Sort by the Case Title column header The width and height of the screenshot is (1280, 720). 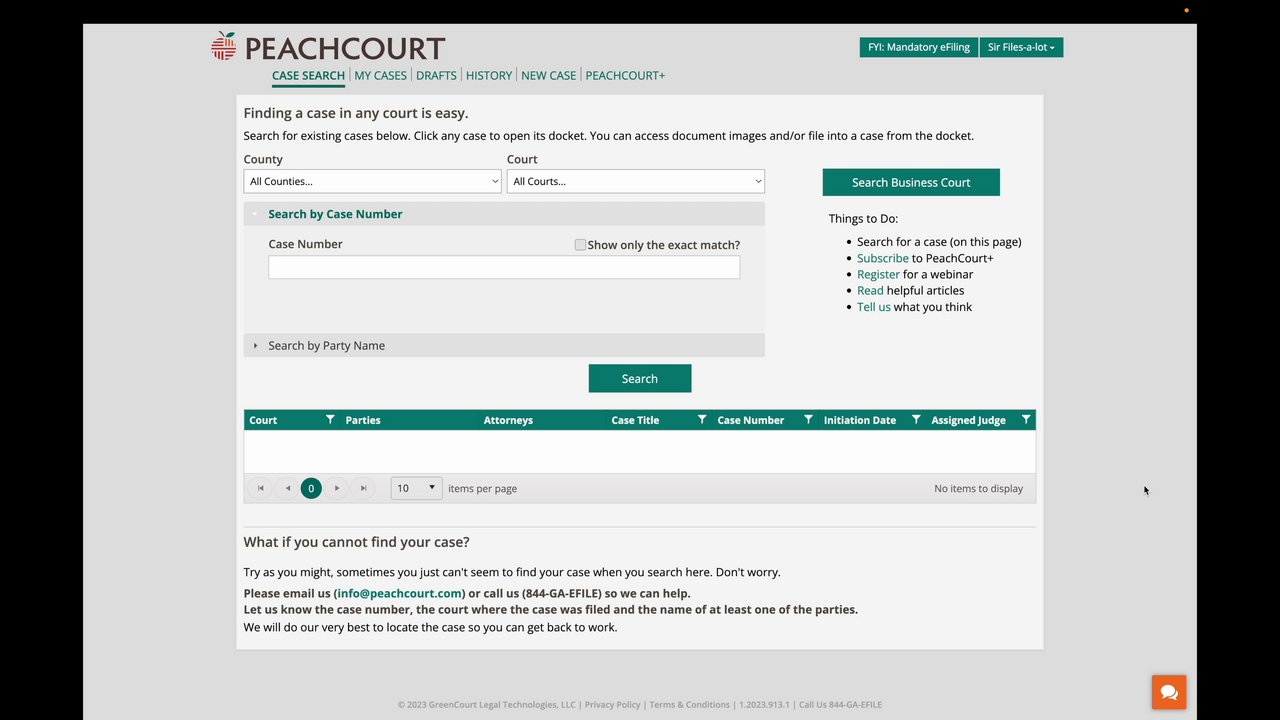tap(635, 420)
